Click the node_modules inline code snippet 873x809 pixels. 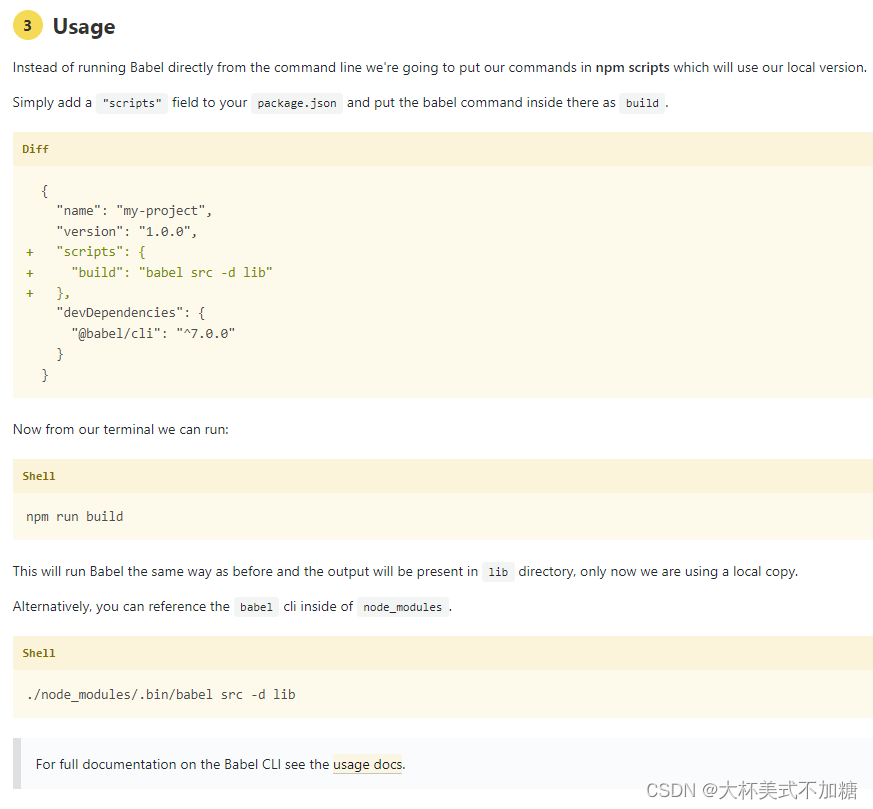[403, 607]
